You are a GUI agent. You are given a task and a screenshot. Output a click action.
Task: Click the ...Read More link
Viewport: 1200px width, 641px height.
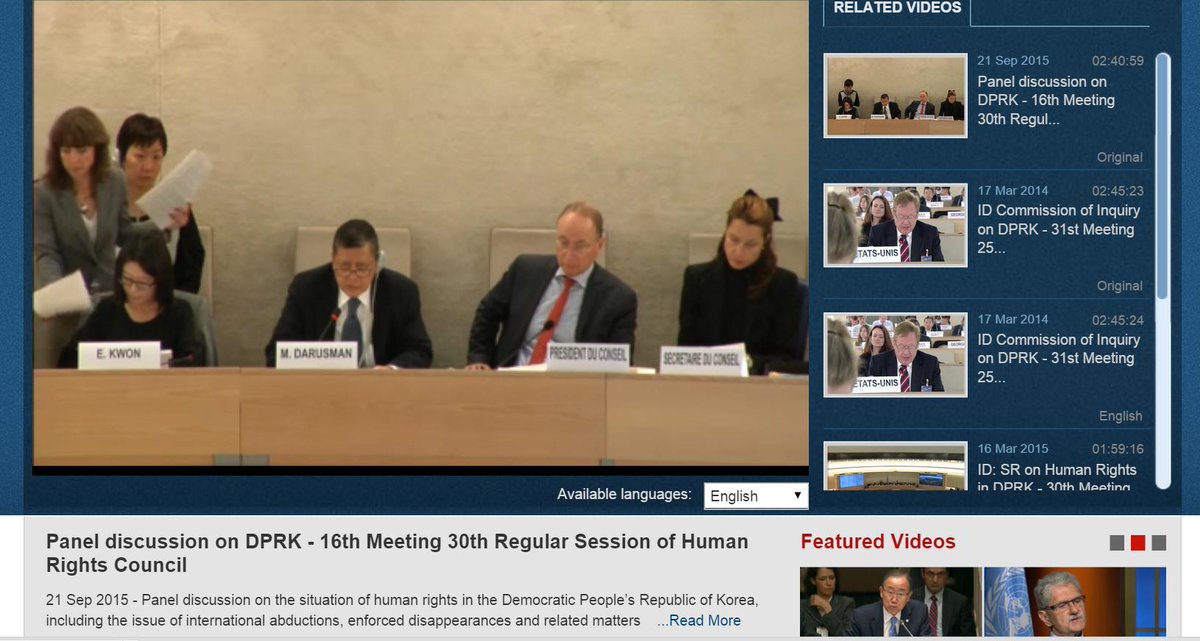699,620
